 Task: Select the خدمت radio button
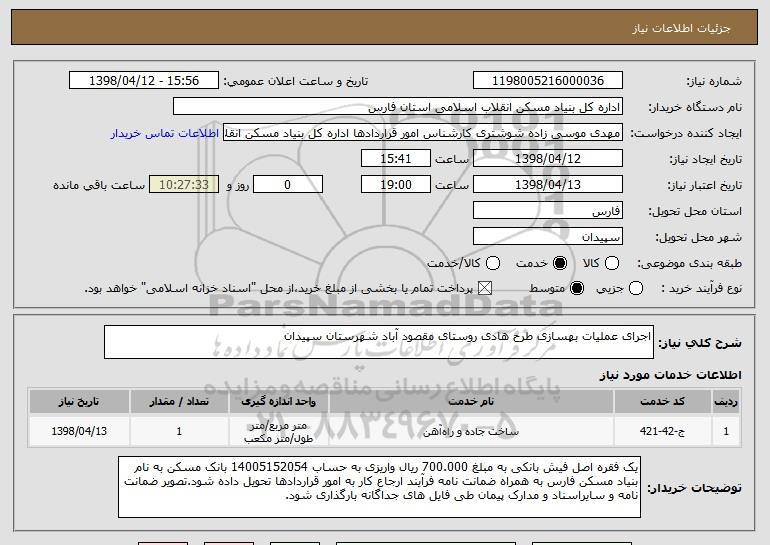click(559, 263)
